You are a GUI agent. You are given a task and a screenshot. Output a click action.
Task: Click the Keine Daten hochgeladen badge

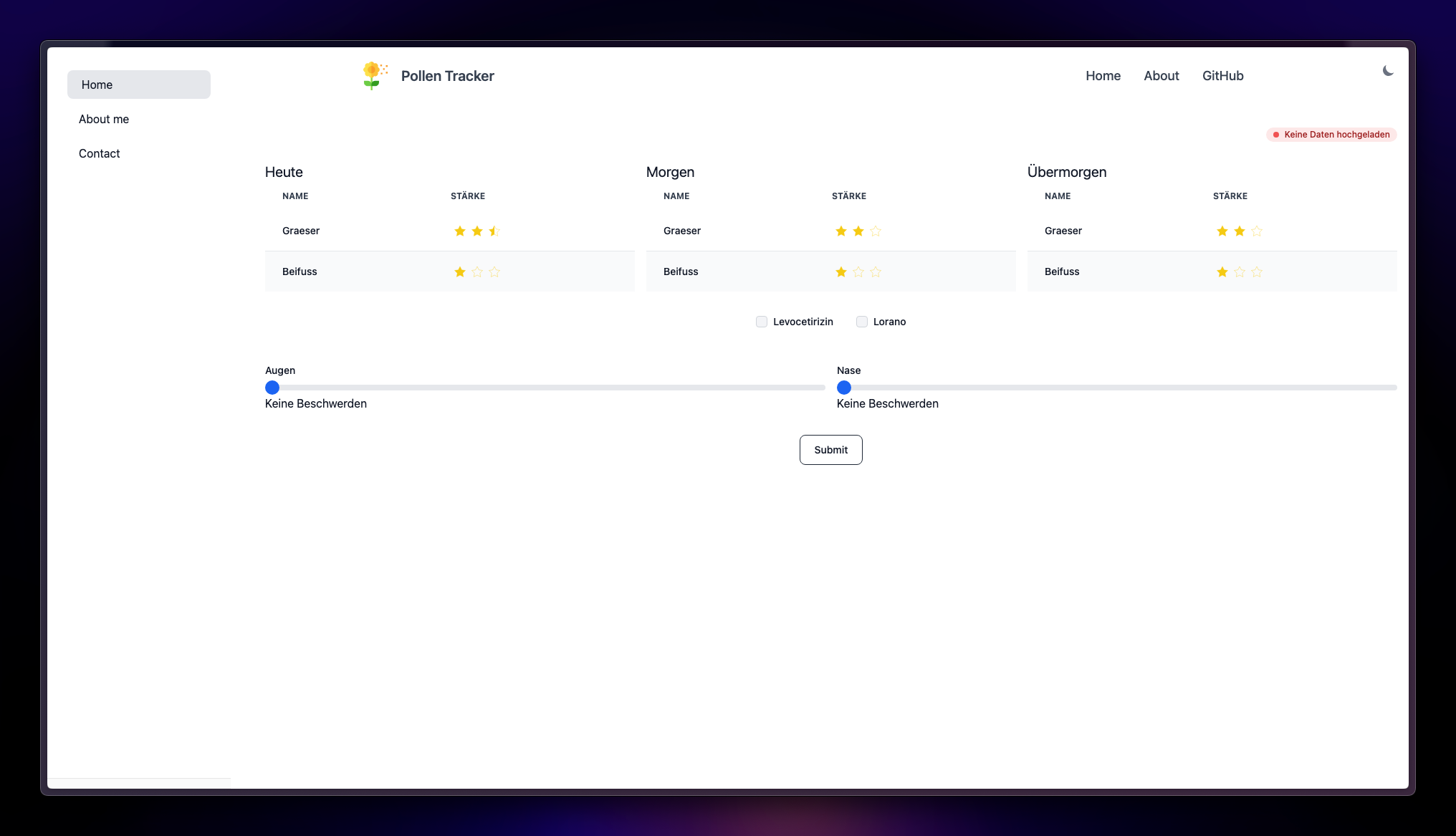[x=1331, y=135]
